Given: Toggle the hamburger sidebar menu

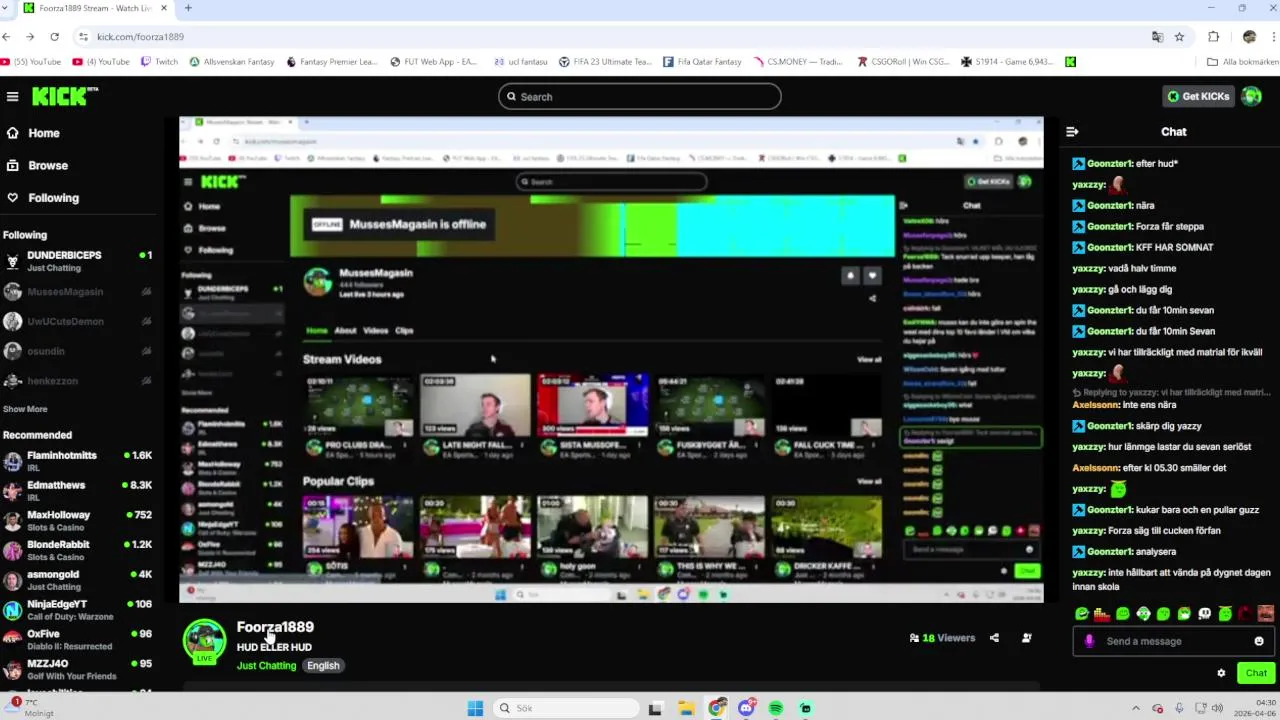Looking at the screenshot, I should (12, 97).
